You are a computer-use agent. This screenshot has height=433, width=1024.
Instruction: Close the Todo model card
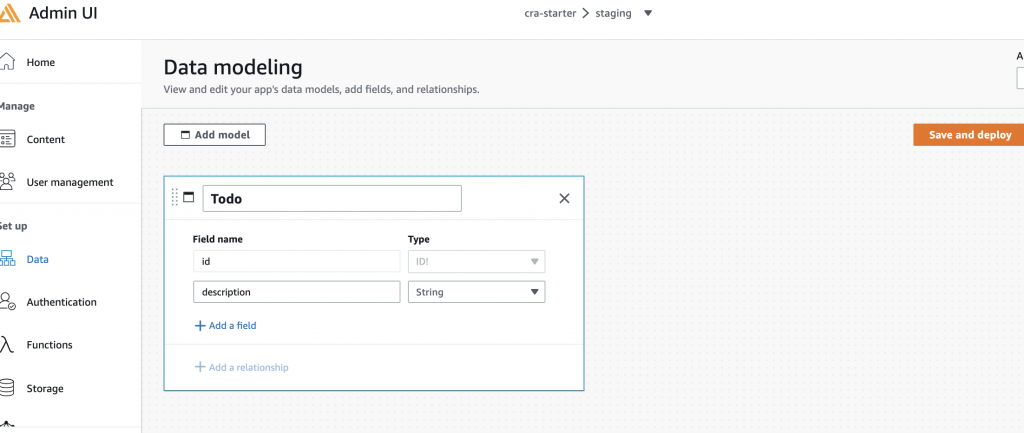[x=564, y=199]
